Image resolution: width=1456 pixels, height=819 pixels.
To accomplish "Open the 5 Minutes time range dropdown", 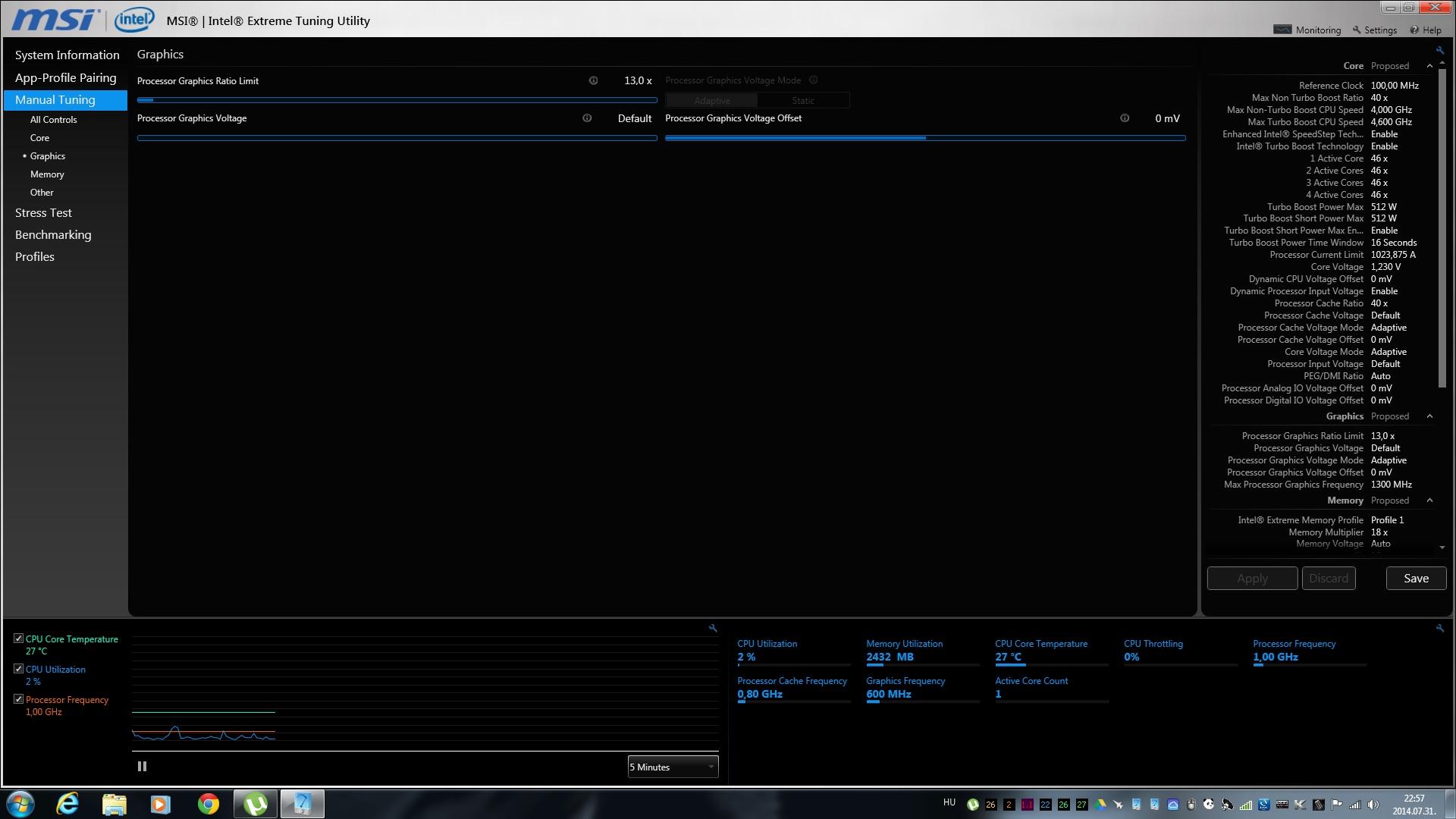I will click(673, 767).
